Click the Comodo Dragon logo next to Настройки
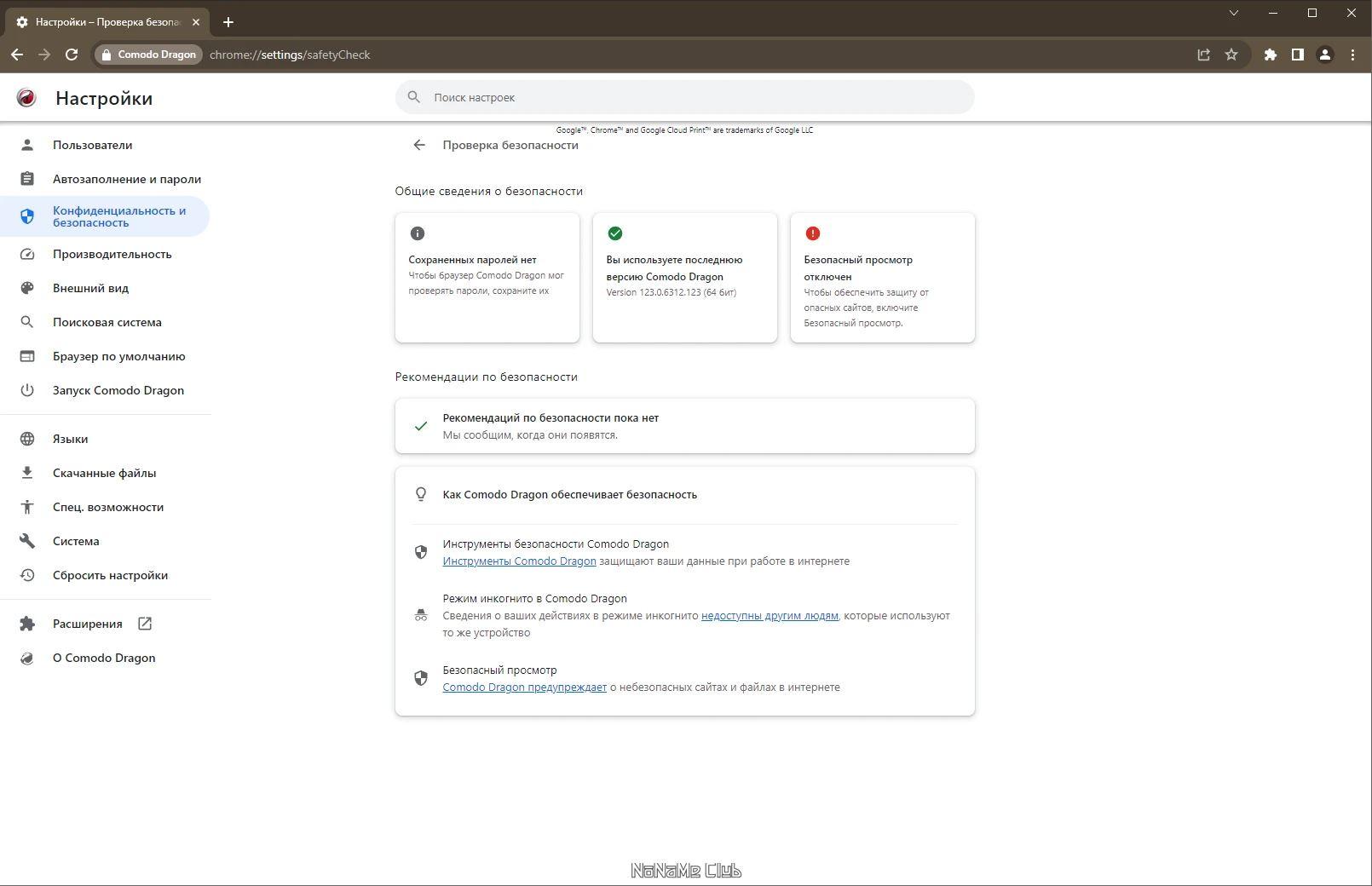The image size is (1372, 886). (x=26, y=98)
